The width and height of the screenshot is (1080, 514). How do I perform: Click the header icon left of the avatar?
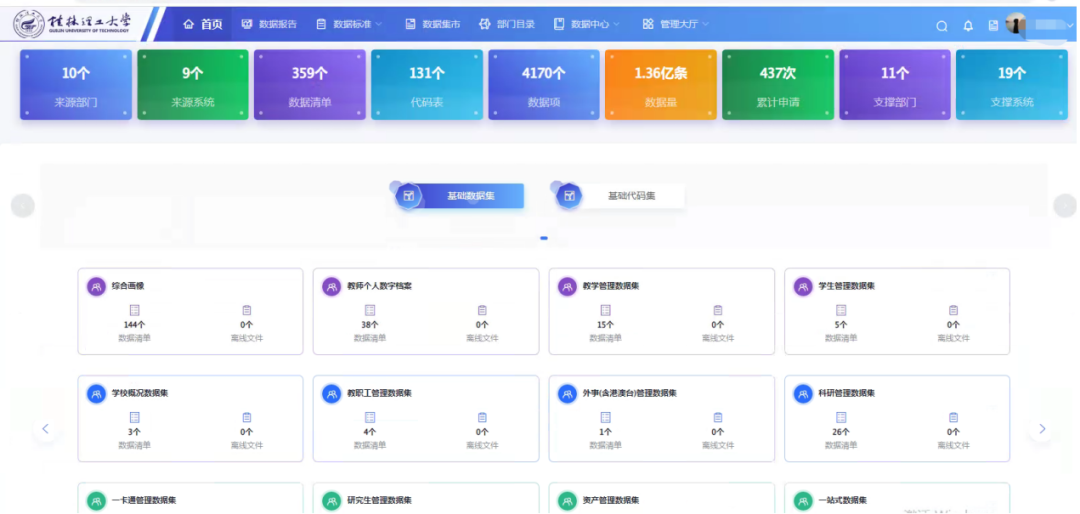(x=992, y=26)
